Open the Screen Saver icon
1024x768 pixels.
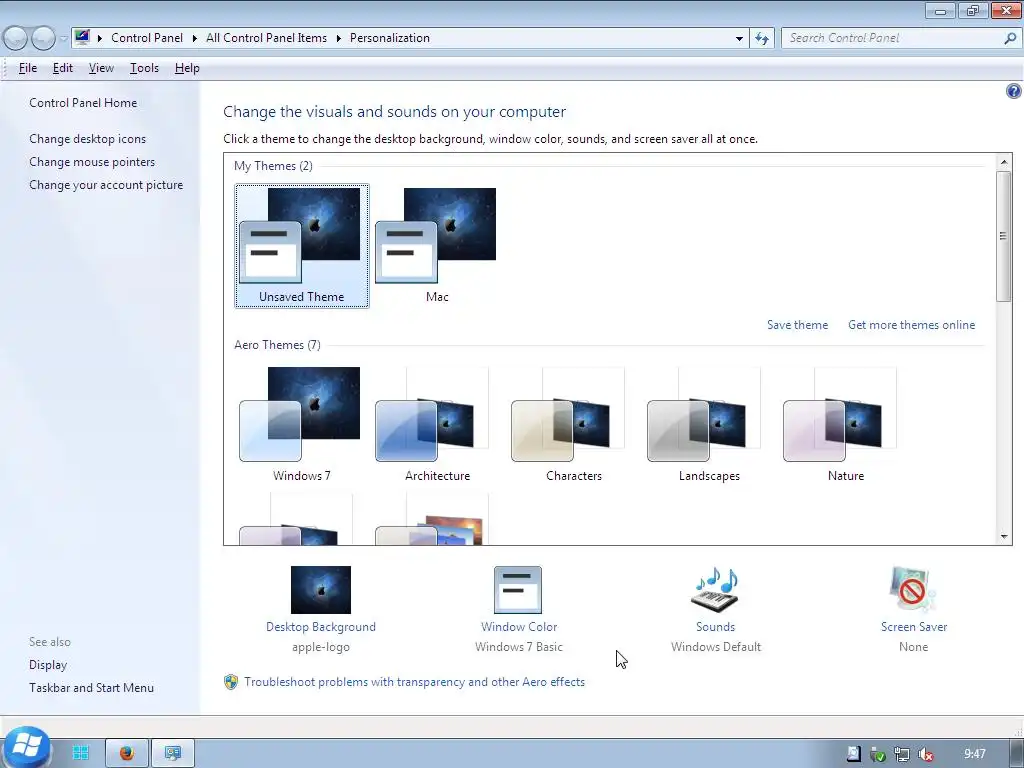(913, 590)
